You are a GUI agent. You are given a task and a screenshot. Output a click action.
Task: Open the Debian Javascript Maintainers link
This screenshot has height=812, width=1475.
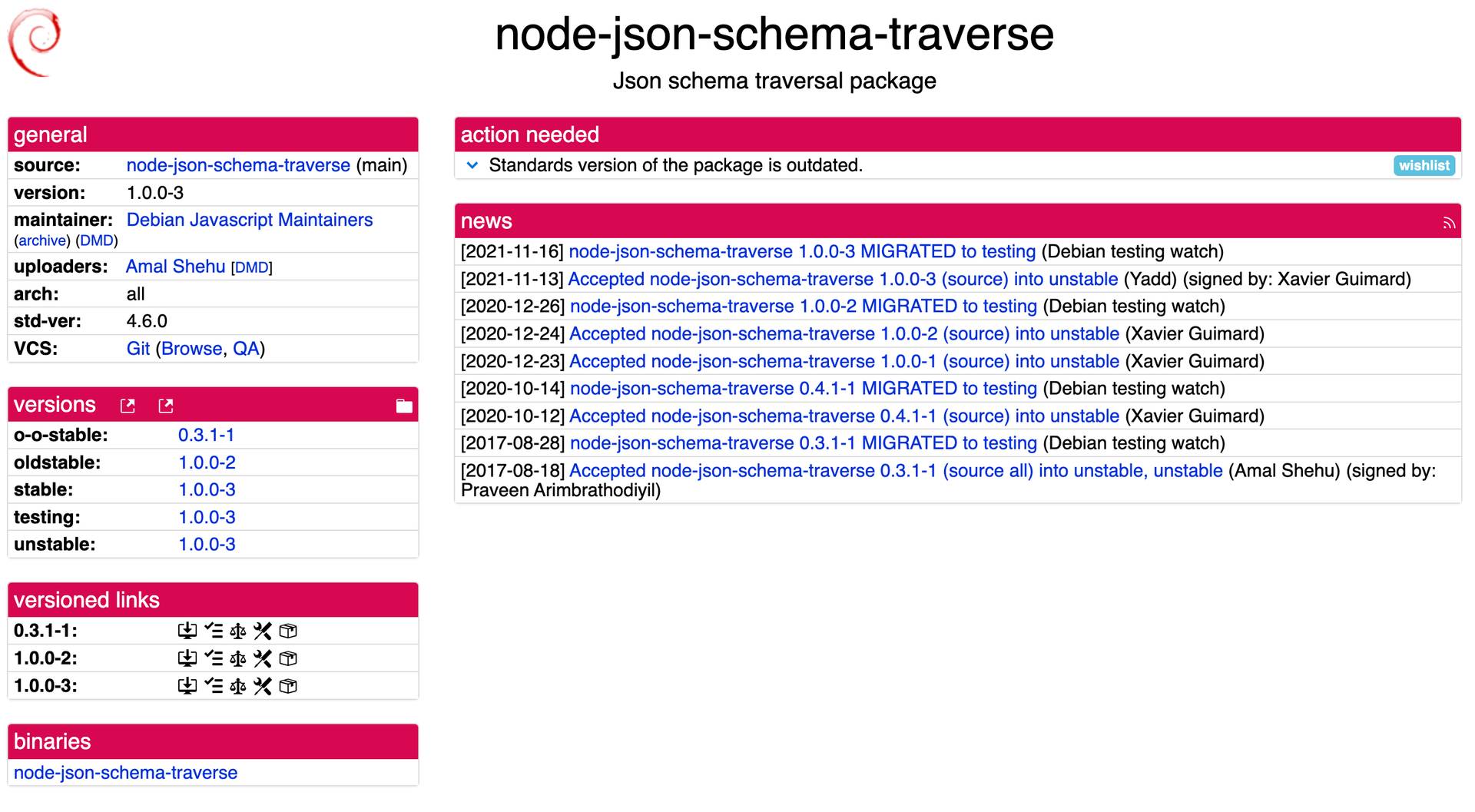(249, 220)
